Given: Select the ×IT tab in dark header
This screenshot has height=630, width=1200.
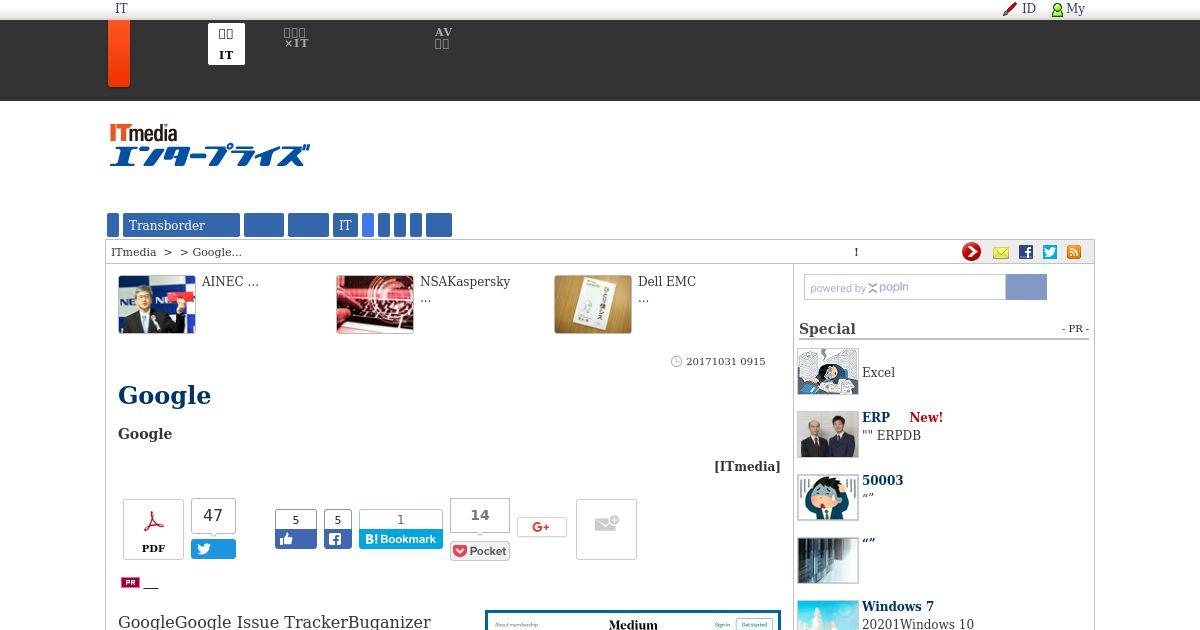Looking at the screenshot, I should point(296,38).
